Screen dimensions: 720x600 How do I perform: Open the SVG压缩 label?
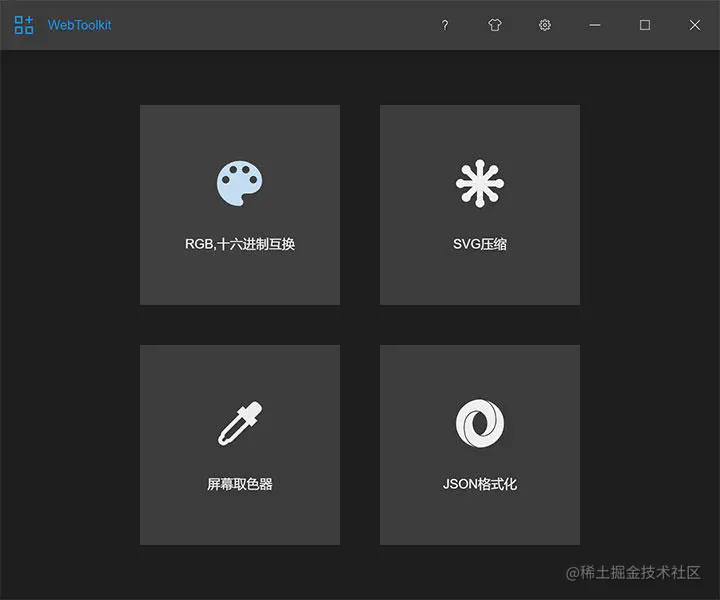(480, 244)
